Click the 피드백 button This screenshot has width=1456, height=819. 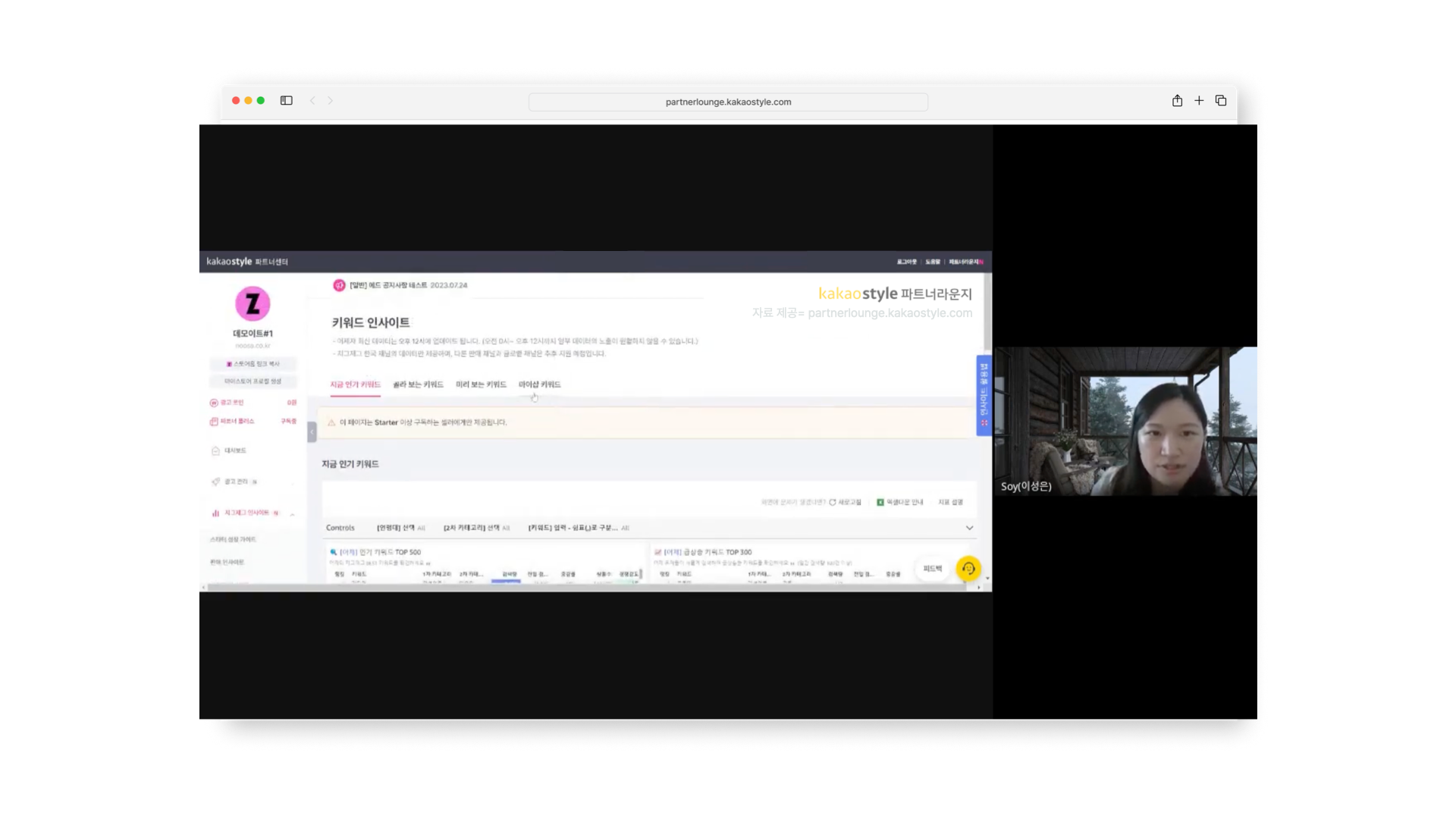click(x=933, y=568)
